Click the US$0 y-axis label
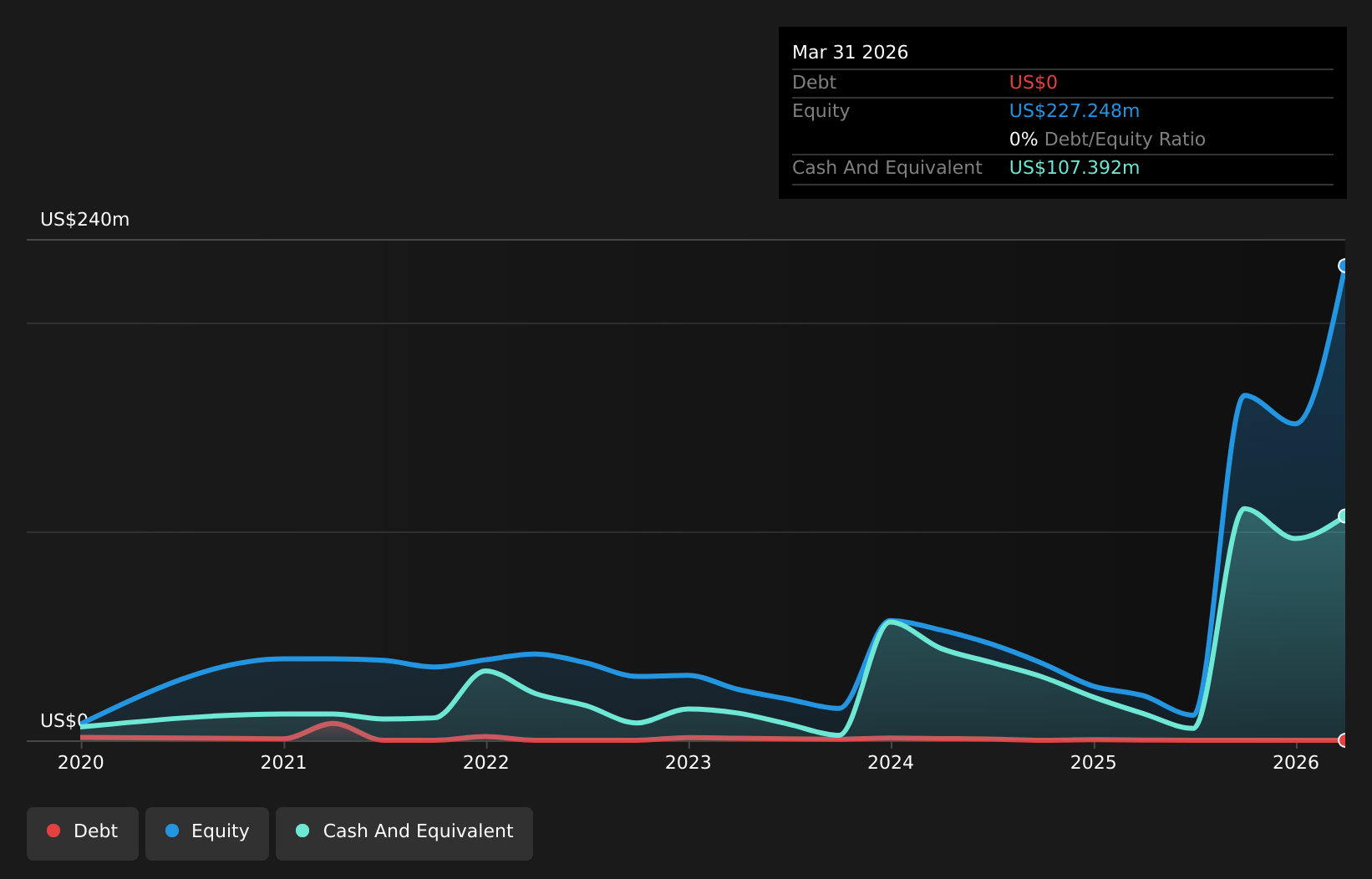Screen dimensions: 1372x879 (64, 721)
